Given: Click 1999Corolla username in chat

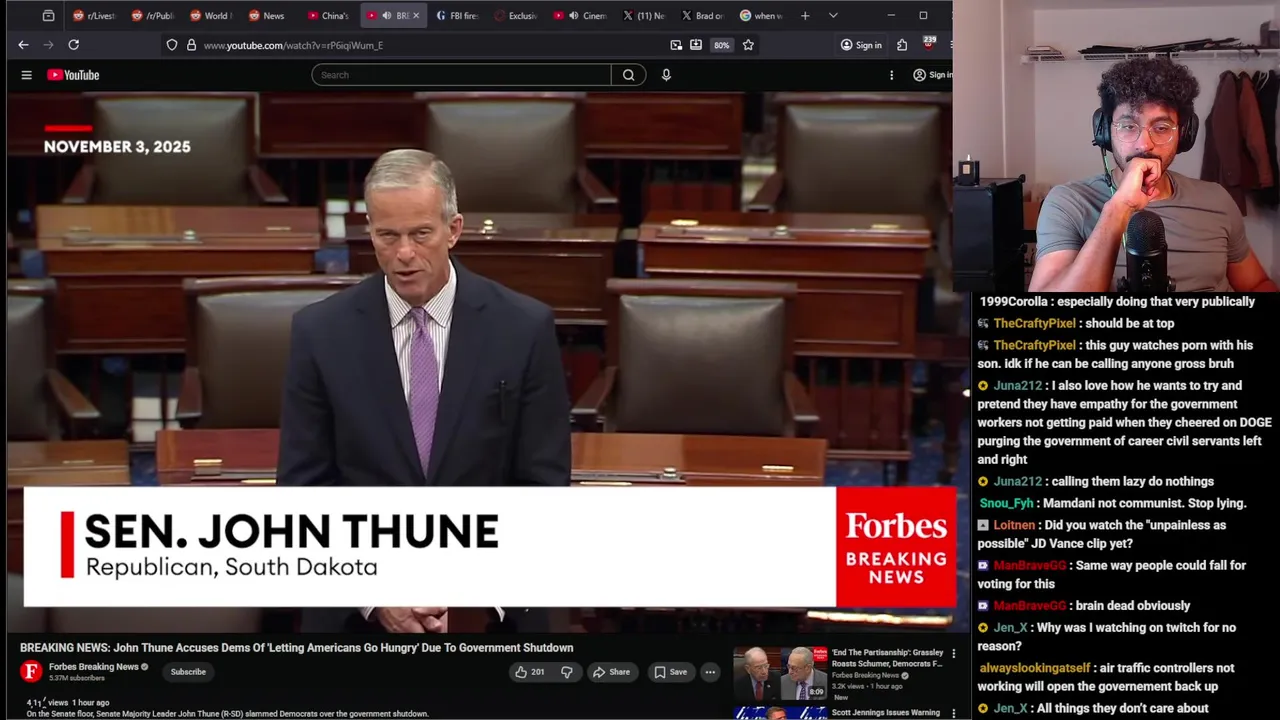Looking at the screenshot, I should point(1014,301).
